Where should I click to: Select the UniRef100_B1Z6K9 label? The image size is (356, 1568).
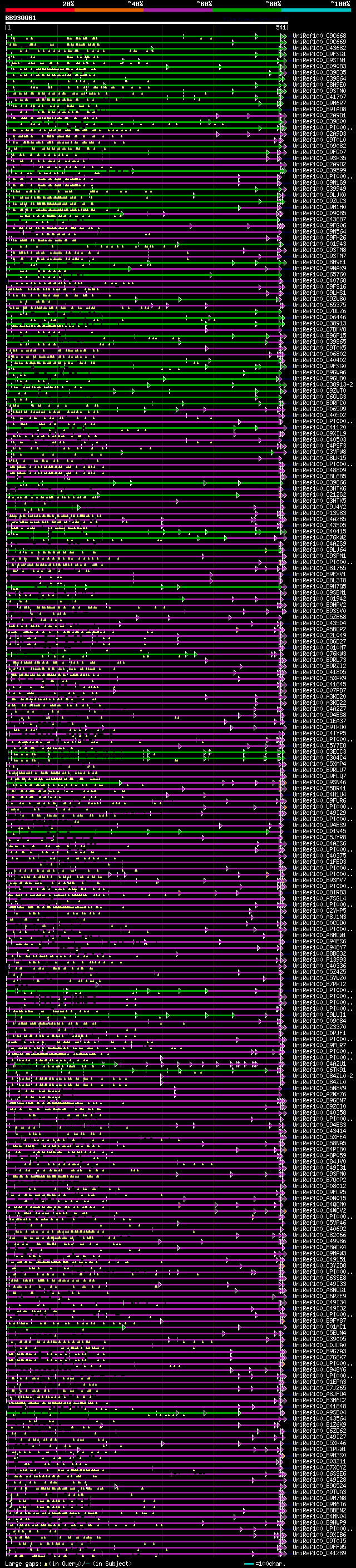pyautogui.click(x=319, y=1424)
